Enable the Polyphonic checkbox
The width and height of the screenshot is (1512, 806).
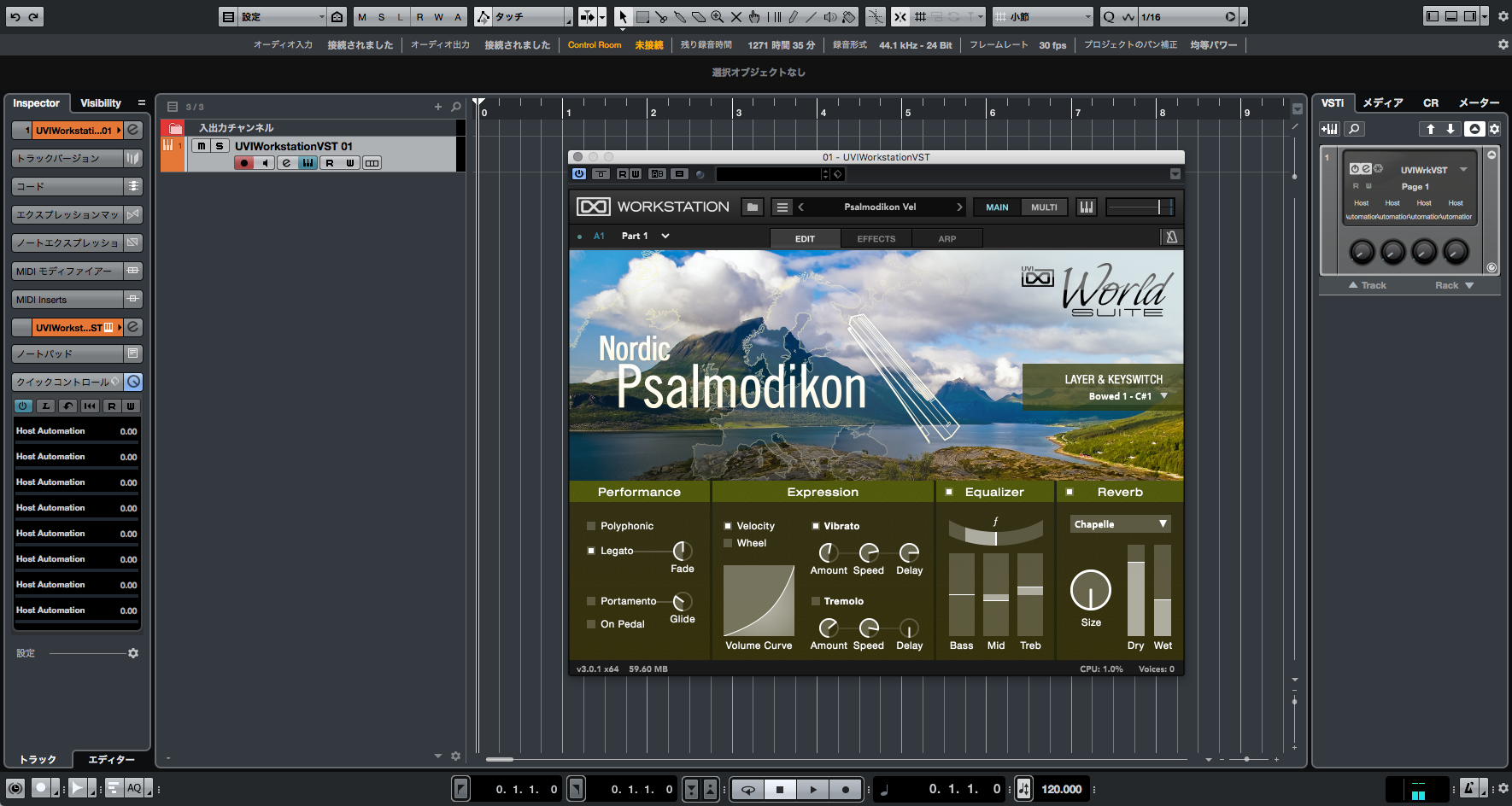[x=591, y=526]
